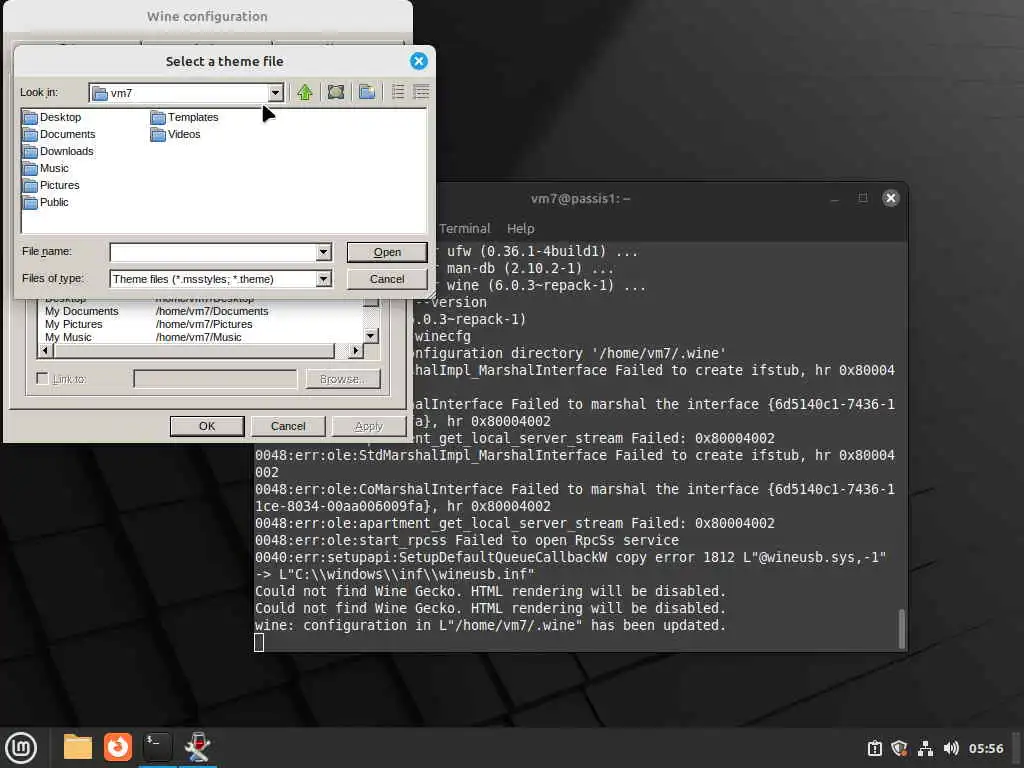This screenshot has height=768, width=1024.
Task: Open the Terminal menu in terminal window
Action: tap(464, 229)
